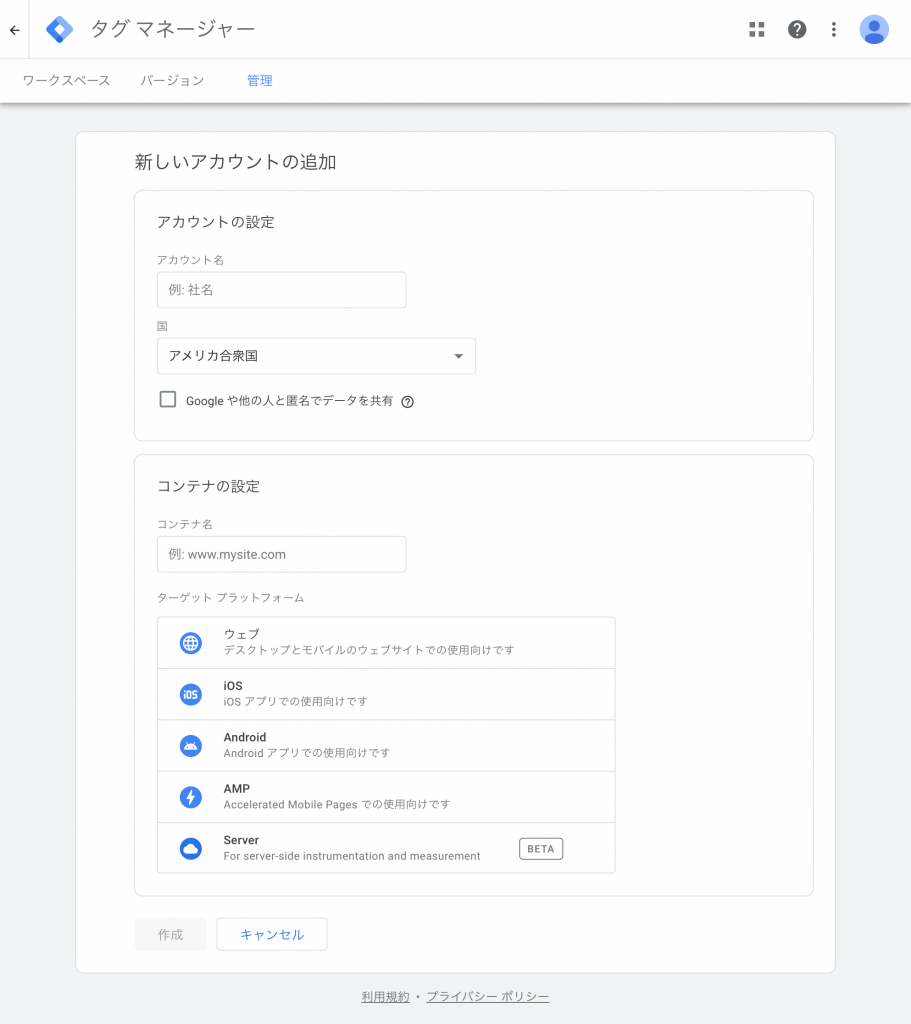
Task: Choose the Android target platform
Action: tap(386, 746)
